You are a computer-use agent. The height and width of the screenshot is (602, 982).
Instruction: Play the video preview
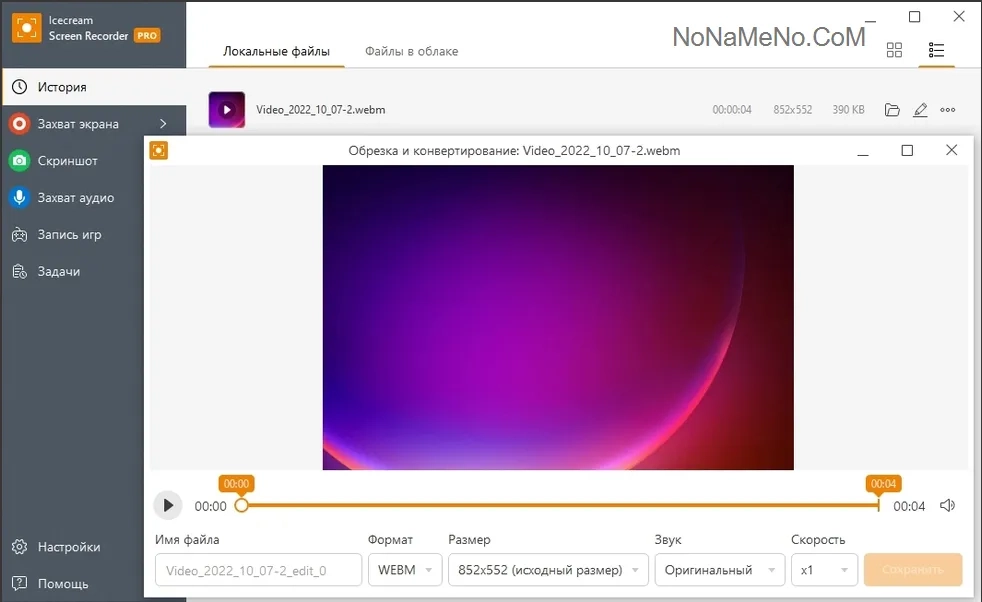click(168, 506)
